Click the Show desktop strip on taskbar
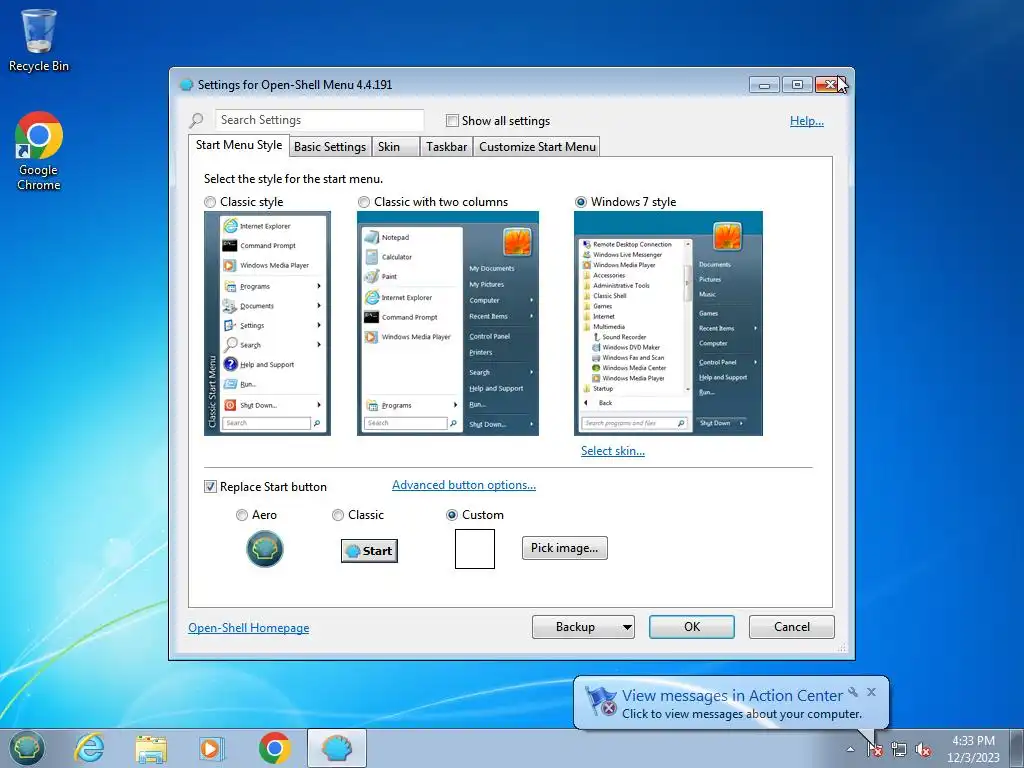This screenshot has height=768, width=1024. click(1017, 748)
